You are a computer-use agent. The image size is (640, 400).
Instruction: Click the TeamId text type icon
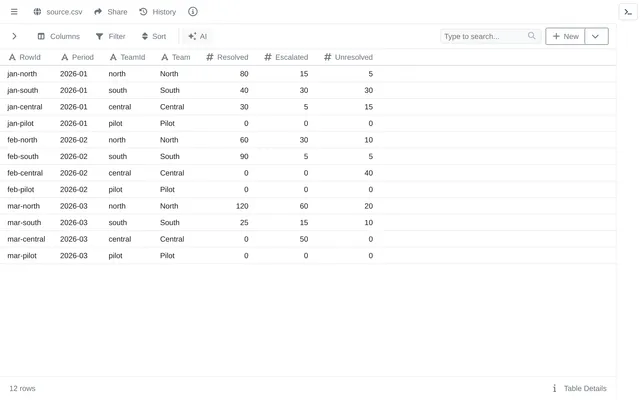coord(113,57)
